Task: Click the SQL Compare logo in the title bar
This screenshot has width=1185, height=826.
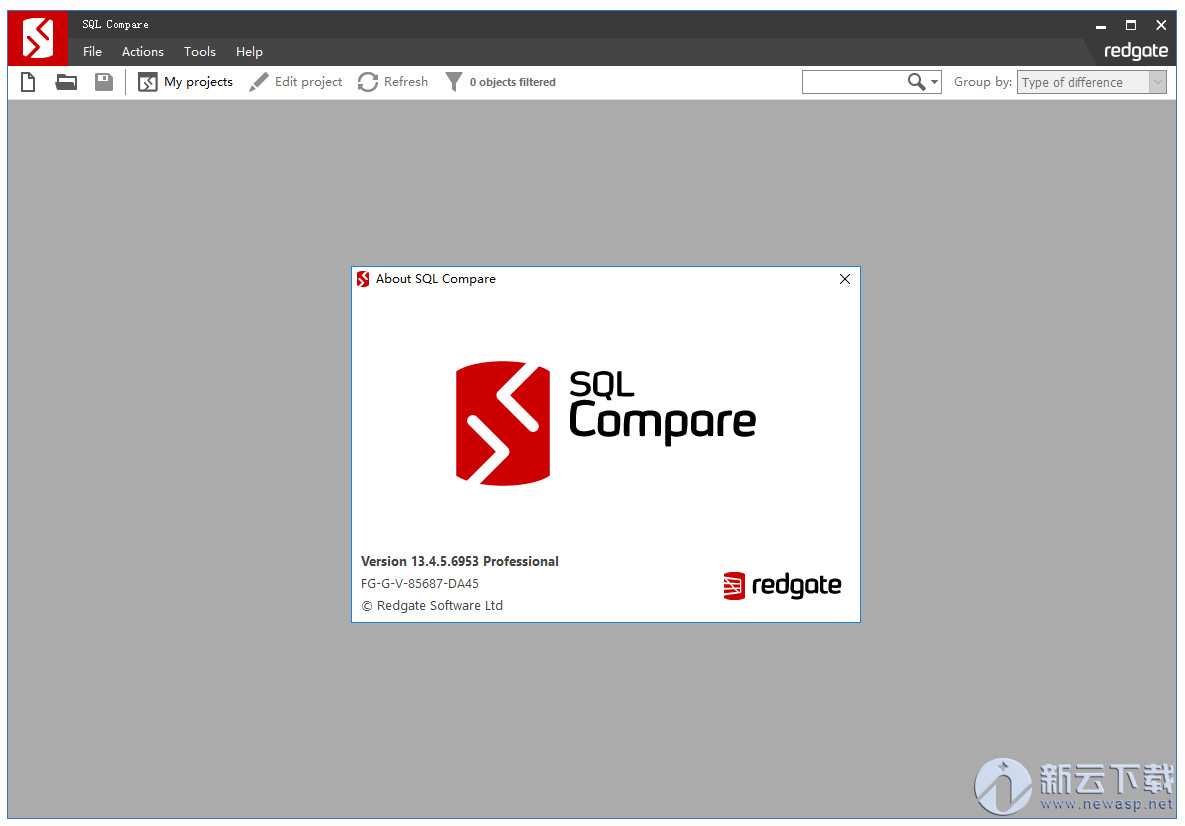Action: tap(38, 39)
